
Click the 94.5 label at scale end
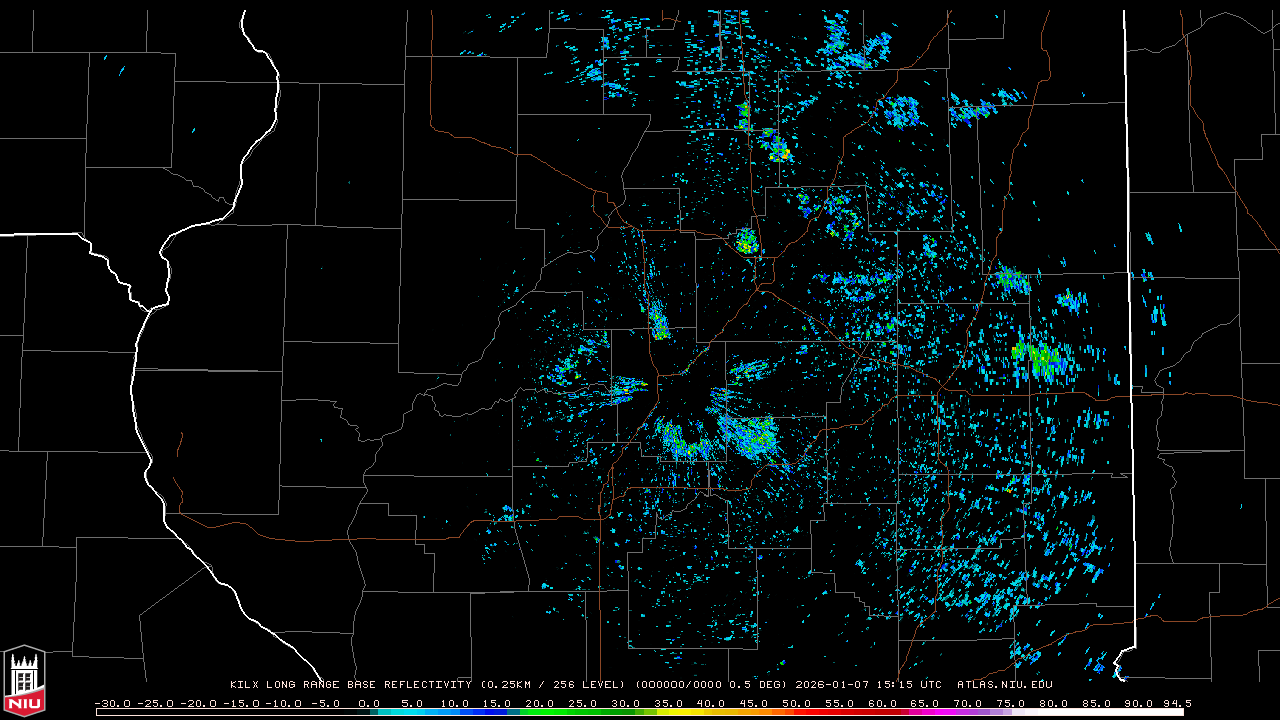(x=1175, y=703)
